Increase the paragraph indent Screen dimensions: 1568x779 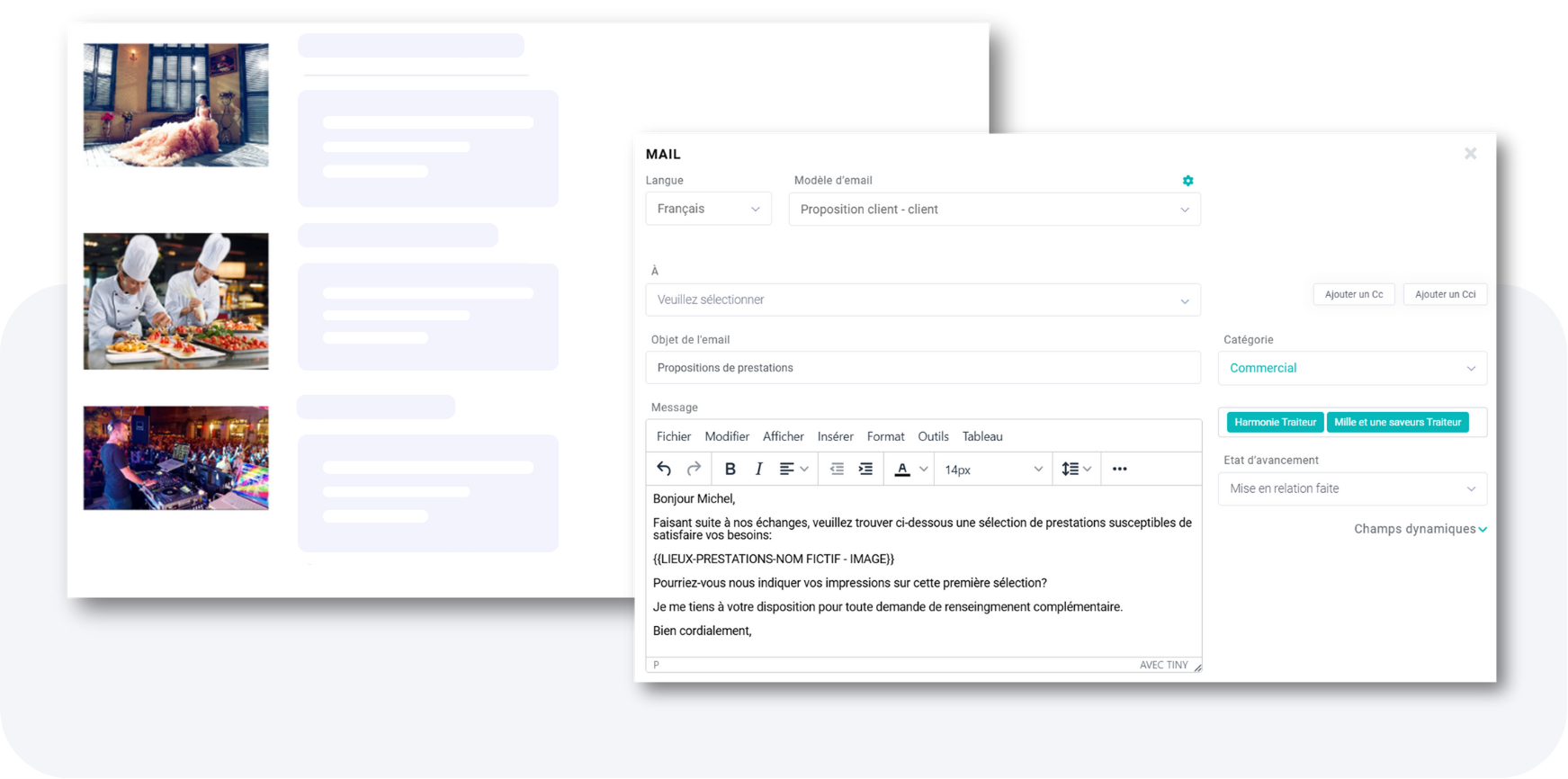pos(865,469)
